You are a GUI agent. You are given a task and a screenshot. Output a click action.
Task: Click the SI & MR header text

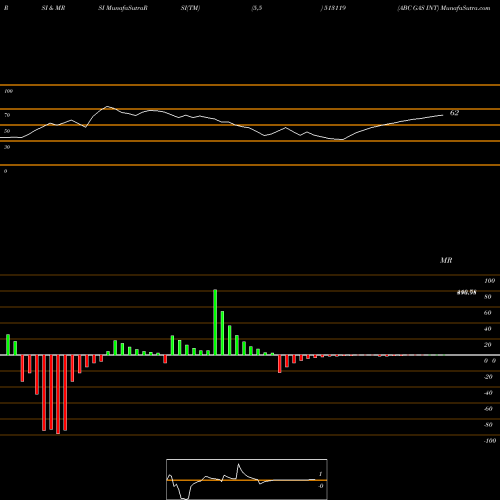(53, 8)
